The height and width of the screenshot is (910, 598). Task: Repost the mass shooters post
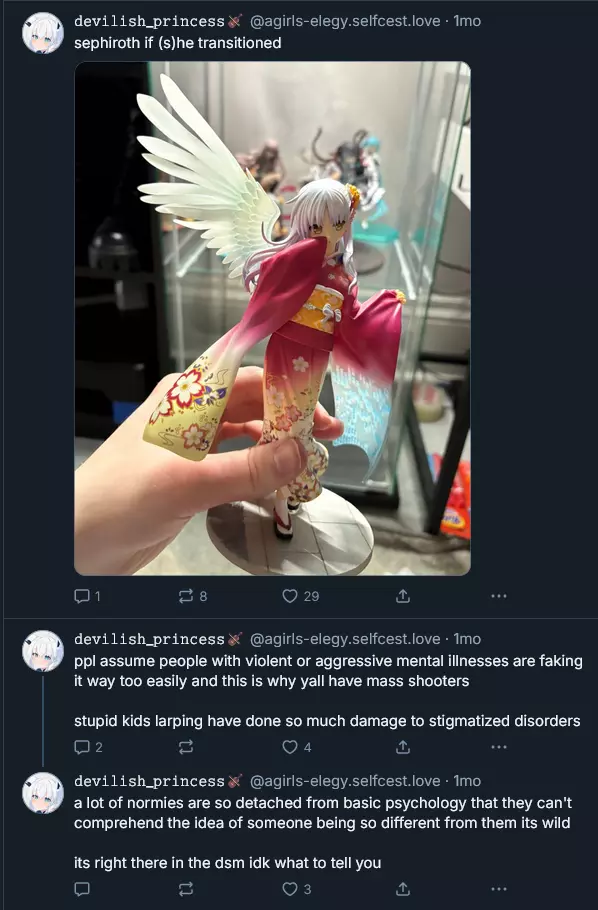click(186, 747)
